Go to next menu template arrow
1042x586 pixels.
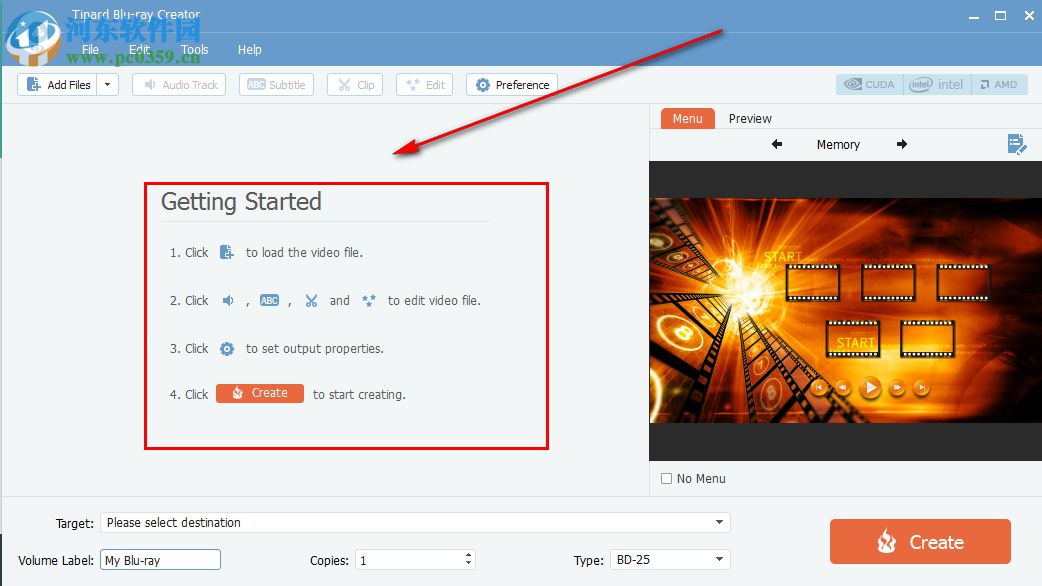[901, 144]
